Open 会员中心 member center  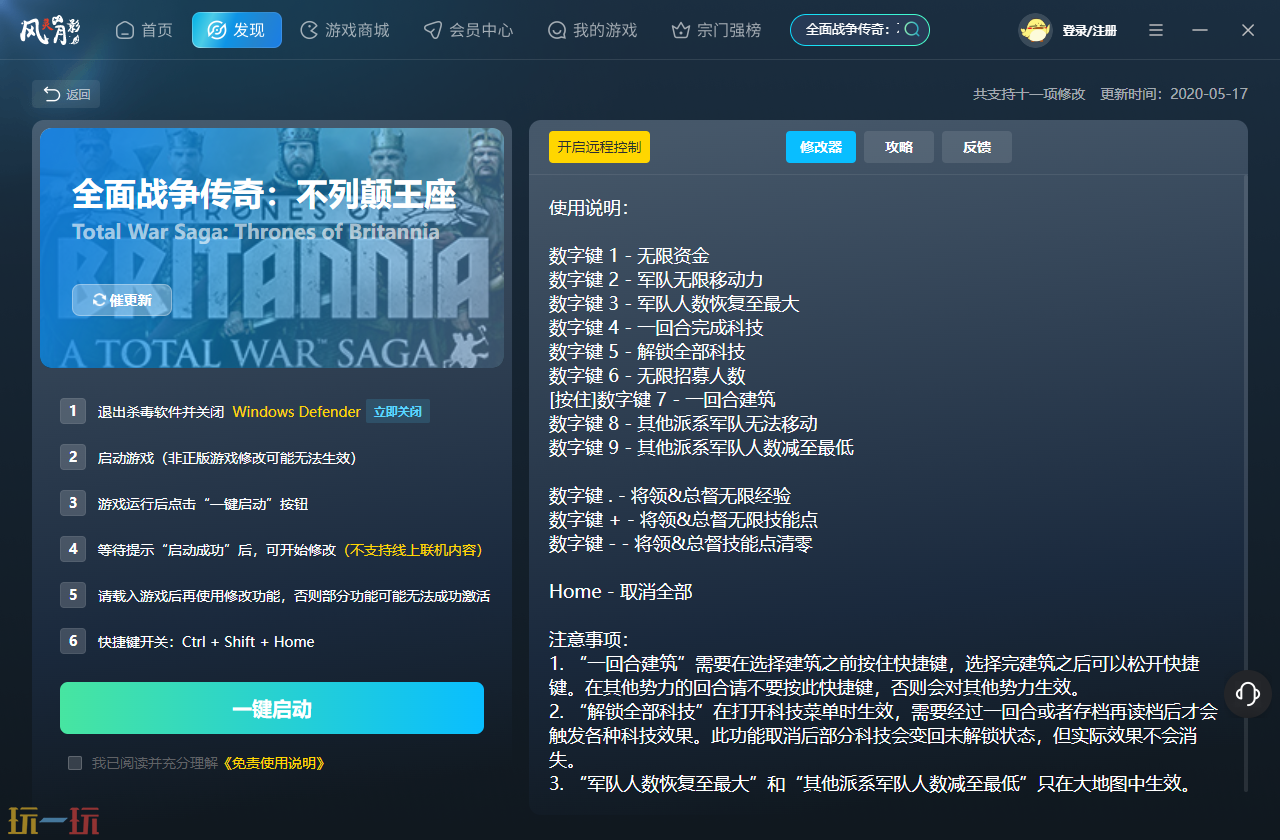click(x=468, y=30)
